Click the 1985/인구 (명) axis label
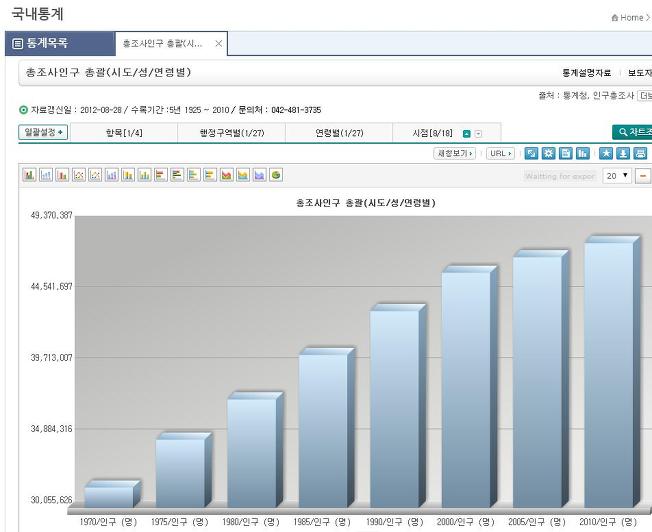The image size is (652, 532). [x=322, y=522]
